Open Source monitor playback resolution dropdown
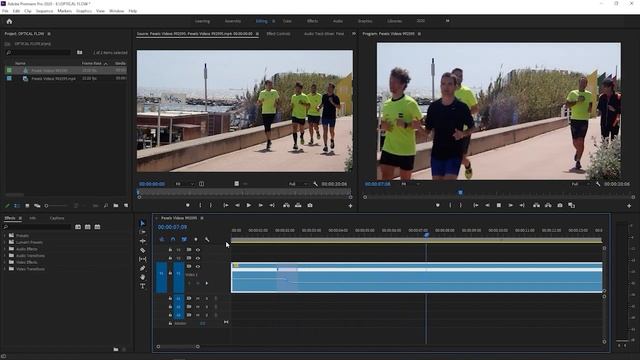Image resolution: width=640 pixels, height=360 pixels. click(298, 184)
